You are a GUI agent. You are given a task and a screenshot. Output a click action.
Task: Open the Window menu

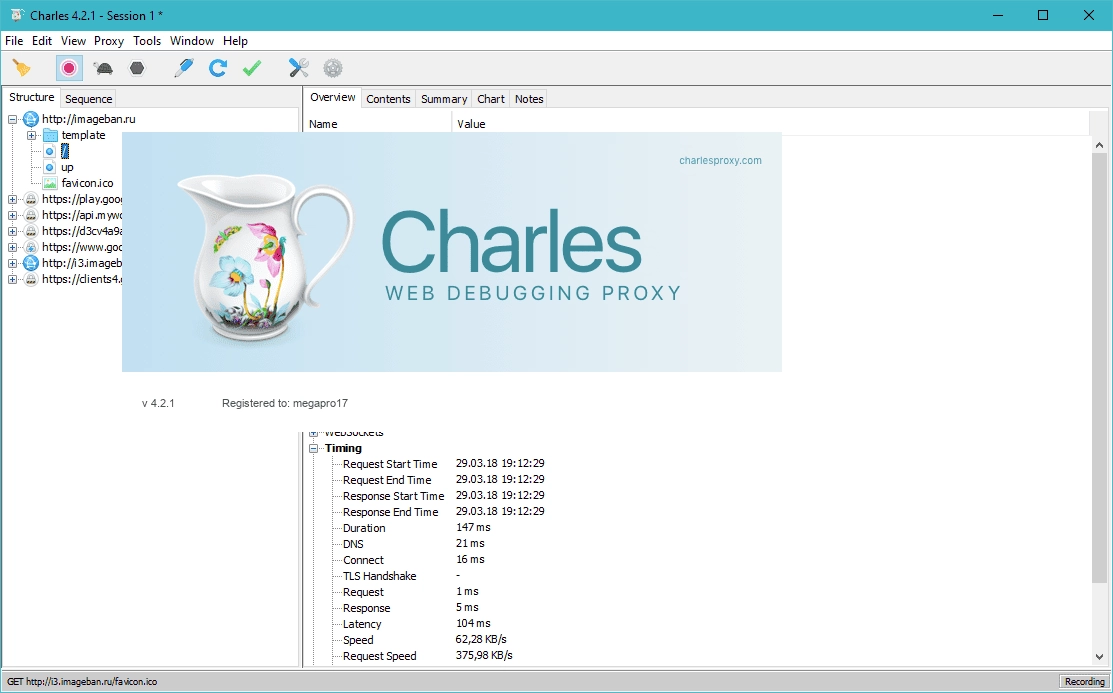coord(192,40)
